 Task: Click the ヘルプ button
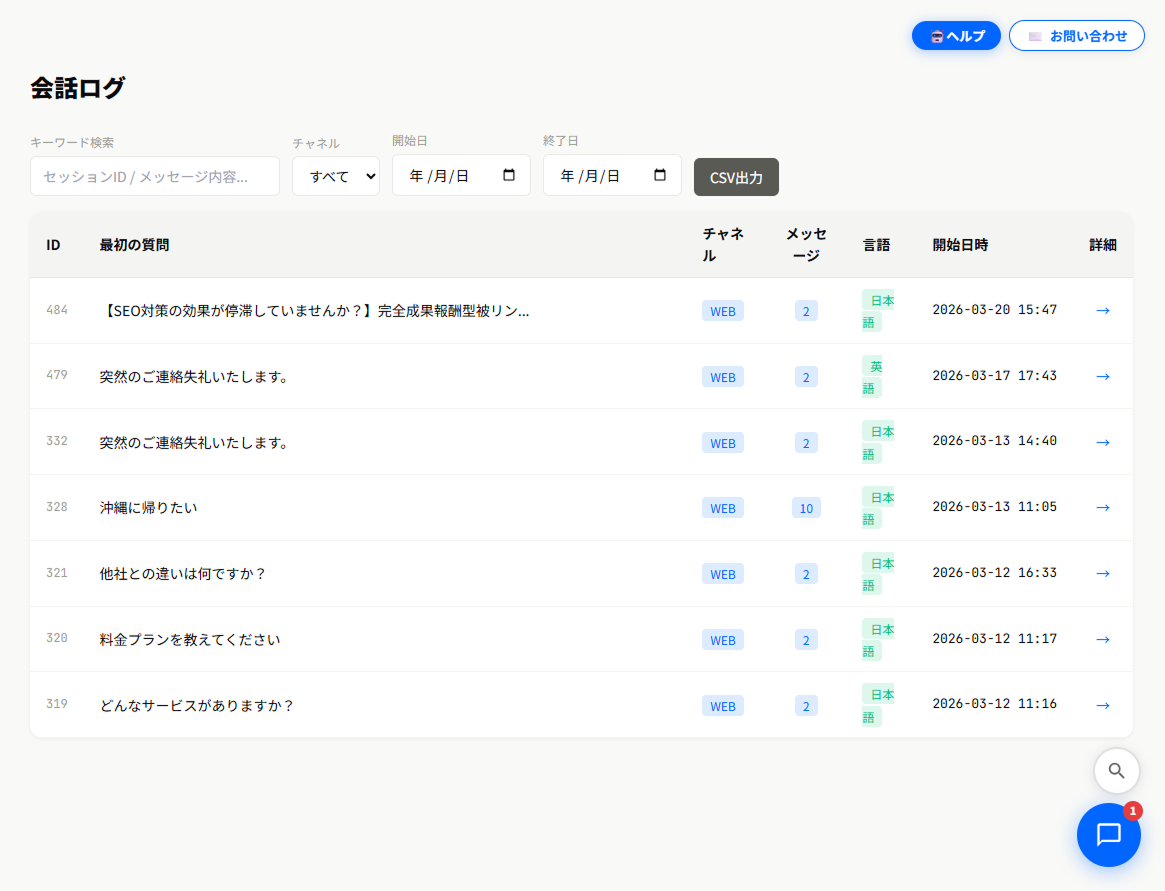tap(956, 35)
